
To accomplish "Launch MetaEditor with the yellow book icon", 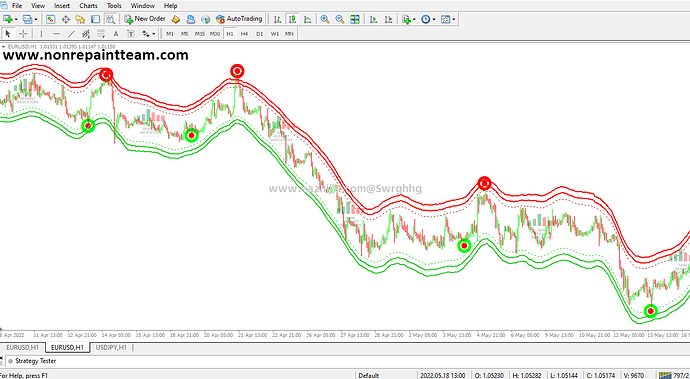I will [176, 19].
